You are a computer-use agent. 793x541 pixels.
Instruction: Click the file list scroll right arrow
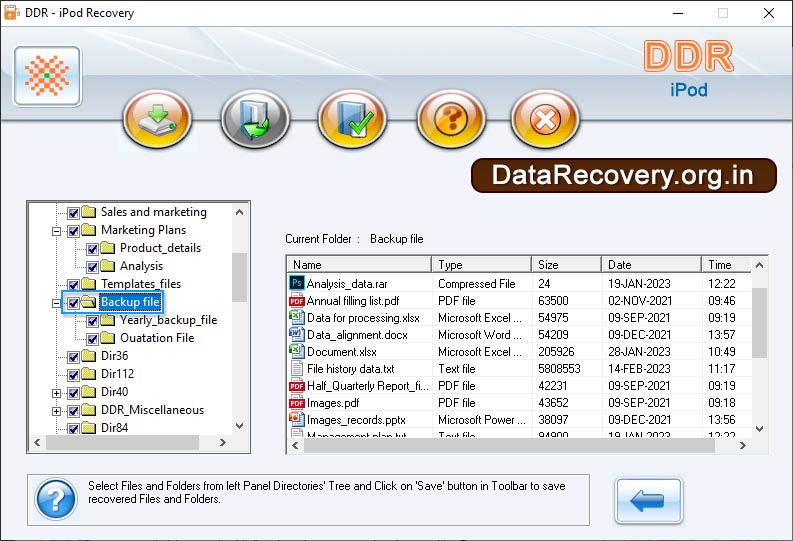click(742, 445)
